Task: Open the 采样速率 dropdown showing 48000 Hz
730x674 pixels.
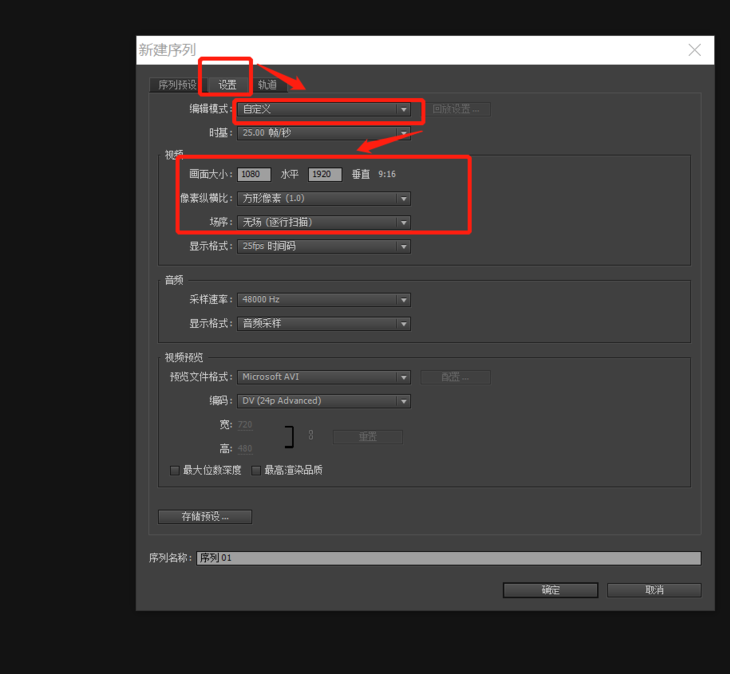Action: point(324,300)
